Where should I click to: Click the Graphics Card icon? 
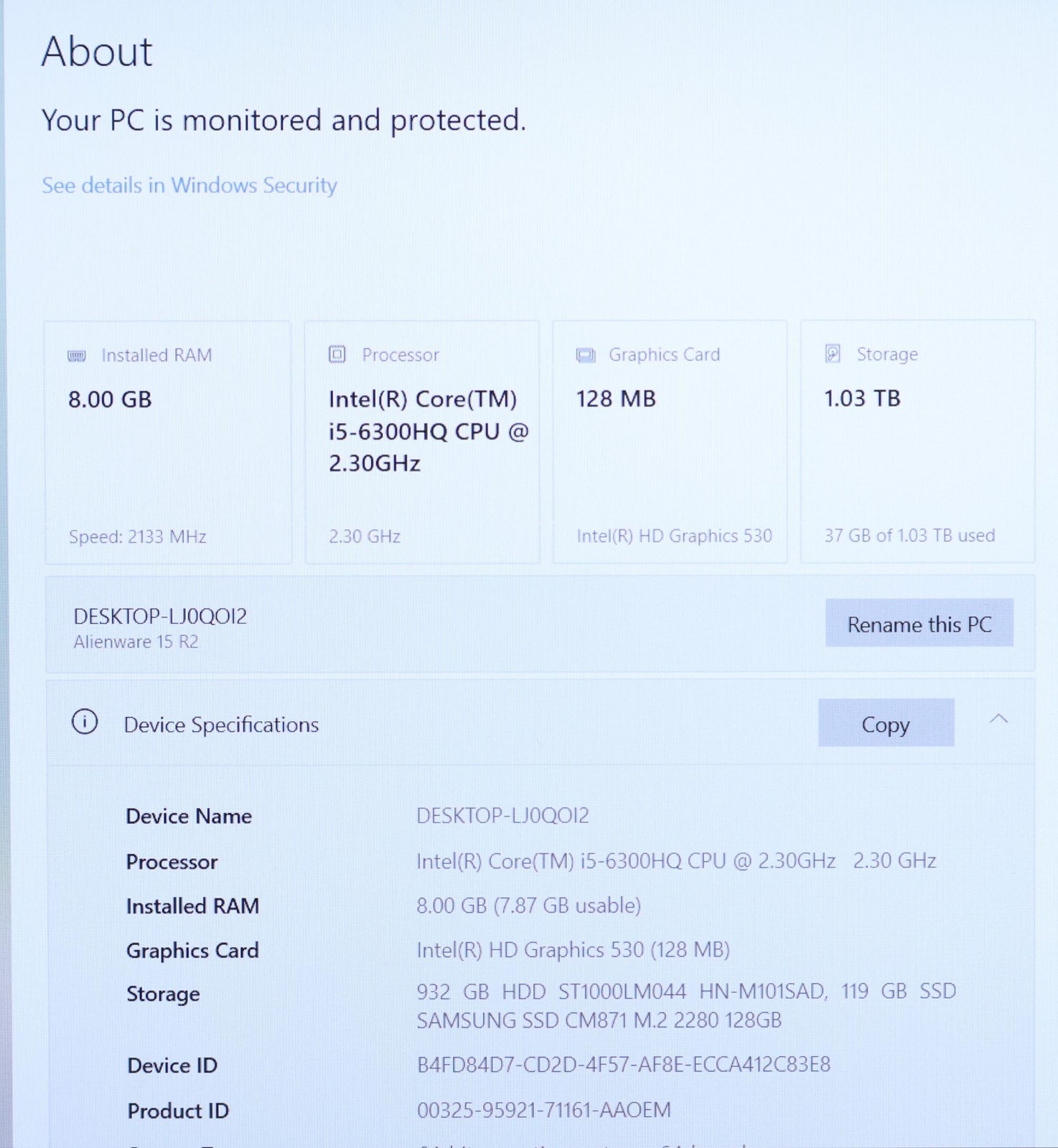pyautogui.click(x=586, y=355)
